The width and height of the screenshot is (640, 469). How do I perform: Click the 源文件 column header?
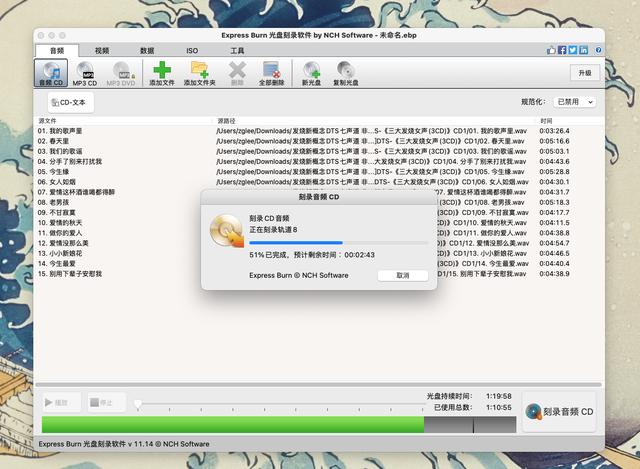click(x=48, y=121)
